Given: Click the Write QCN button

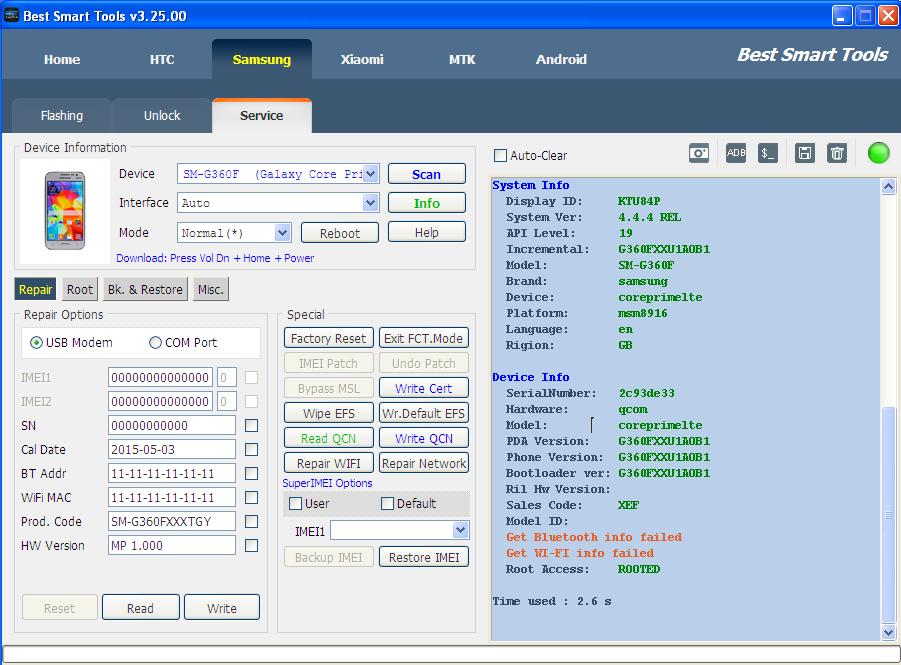Looking at the screenshot, I should (x=423, y=438).
